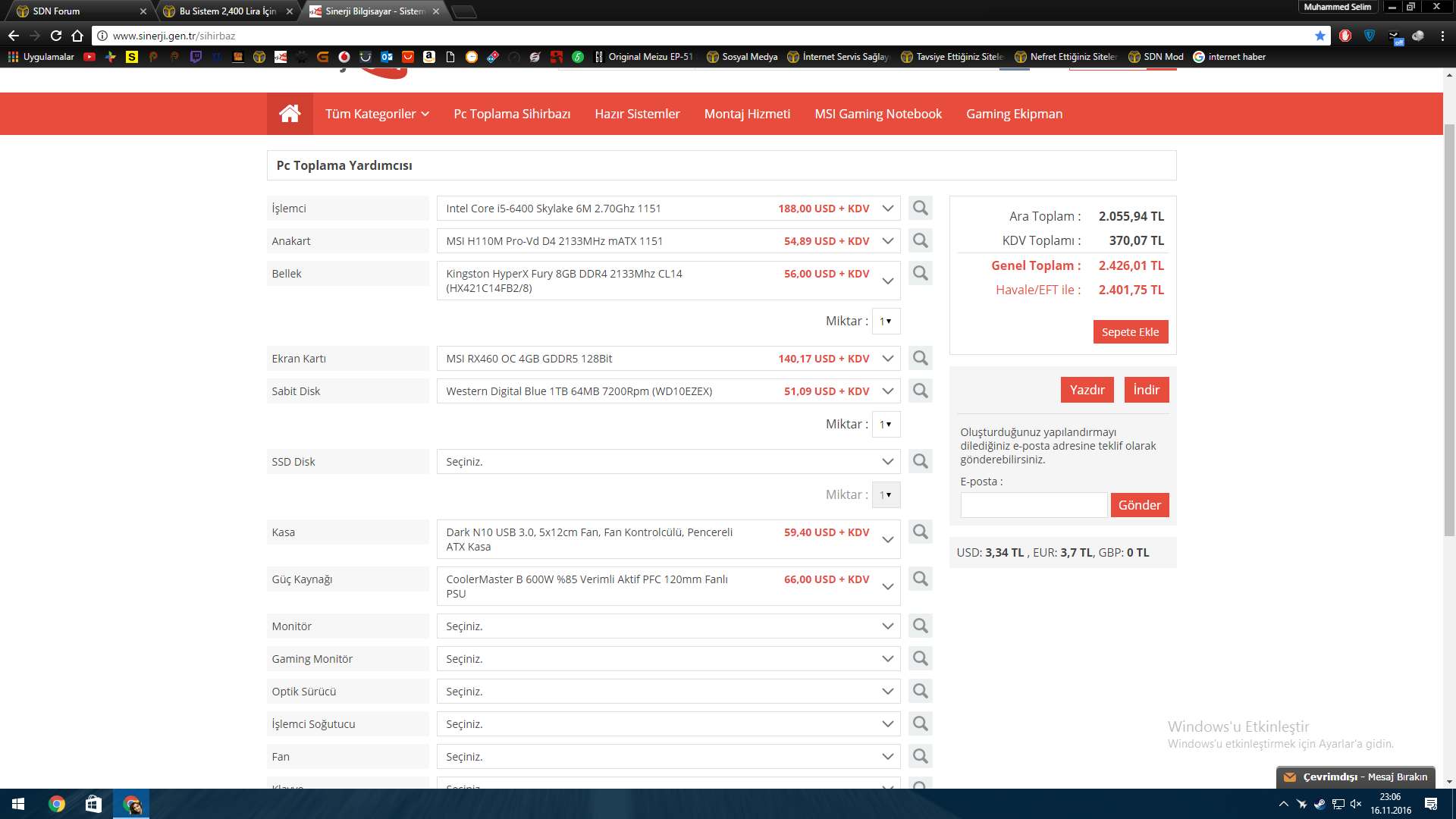The height and width of the screenshot is (819, 1456).
Task: Open the Windows Store taskbar icon
Action: (x=93, y=804)
